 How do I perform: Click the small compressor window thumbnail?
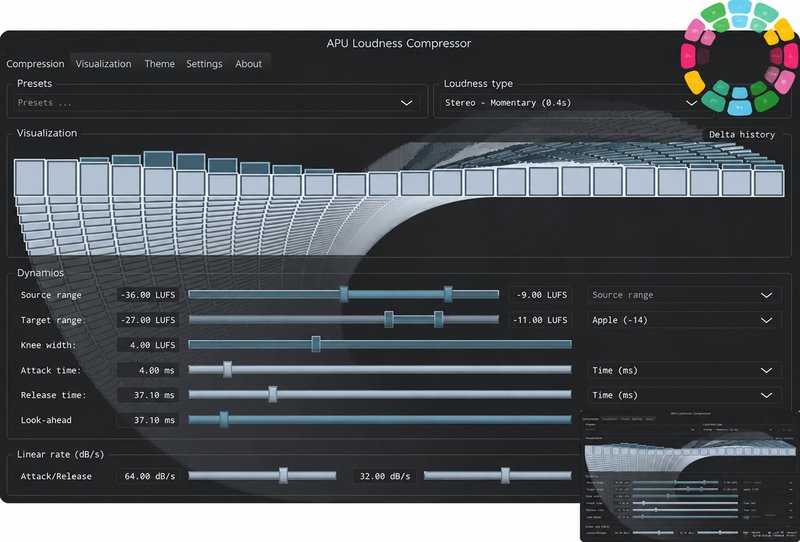click(x=690, y=475)
